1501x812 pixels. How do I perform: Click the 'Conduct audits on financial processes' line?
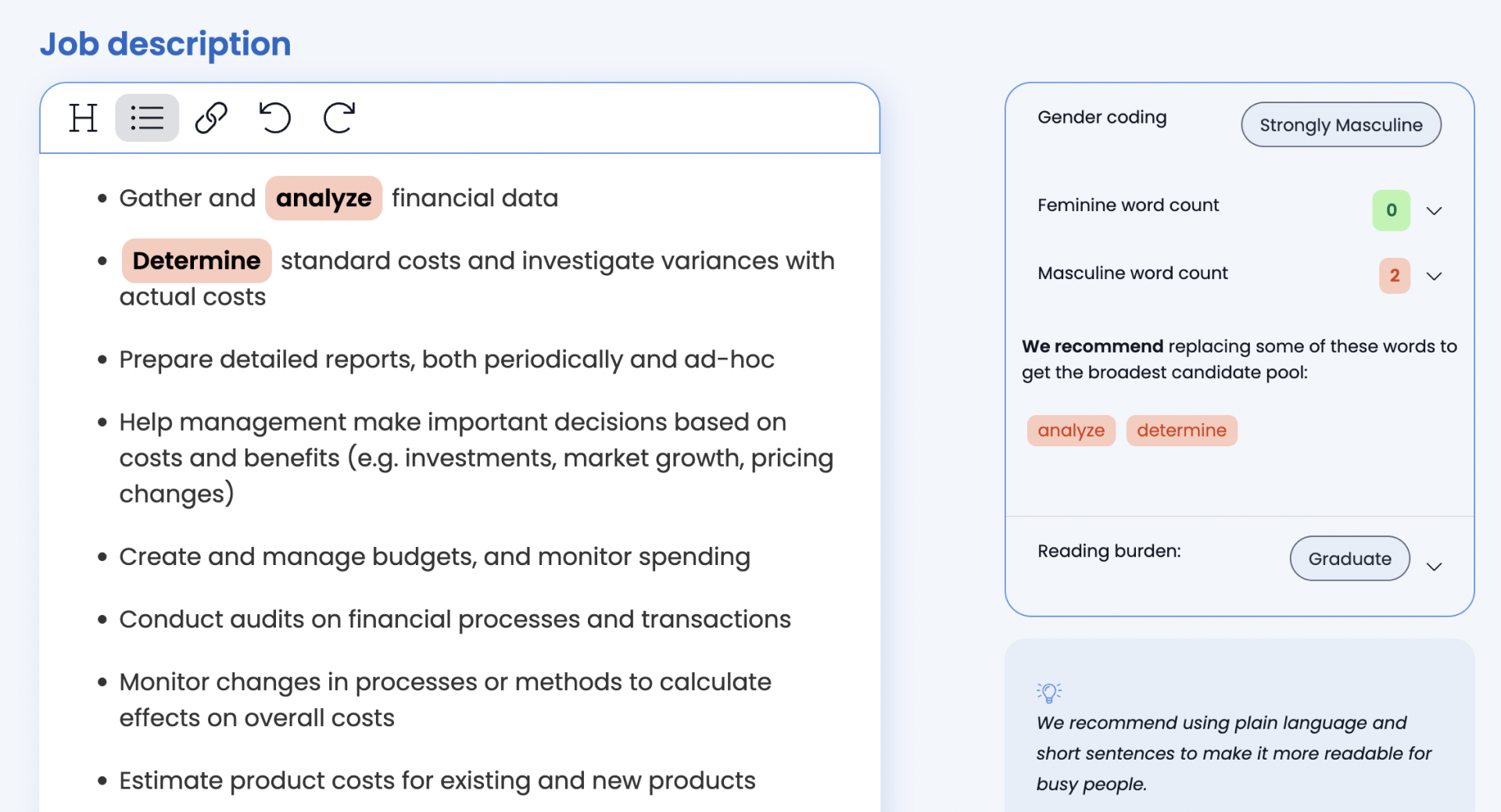tap(454, 620)
